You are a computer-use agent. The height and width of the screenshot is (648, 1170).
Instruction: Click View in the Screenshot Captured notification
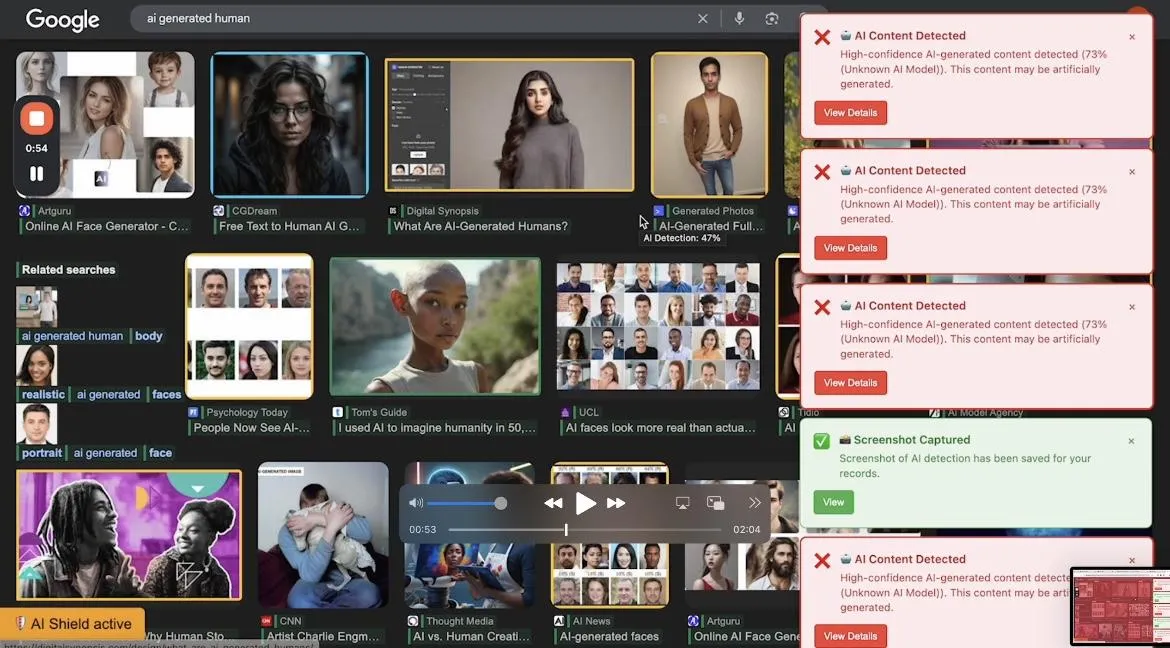tap(833, 502)
